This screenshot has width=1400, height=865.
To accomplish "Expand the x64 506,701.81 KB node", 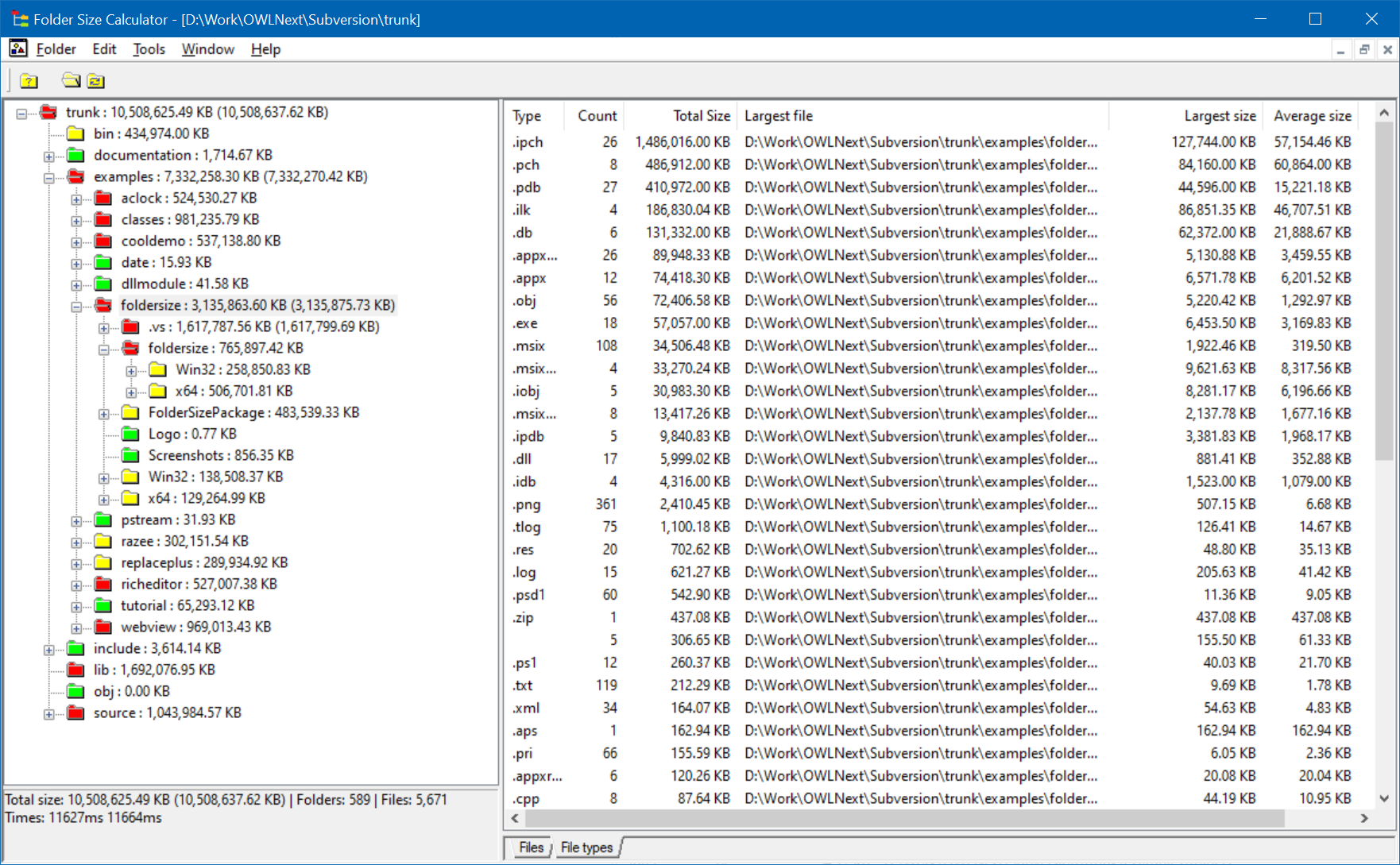I will (x=131, y=392).
